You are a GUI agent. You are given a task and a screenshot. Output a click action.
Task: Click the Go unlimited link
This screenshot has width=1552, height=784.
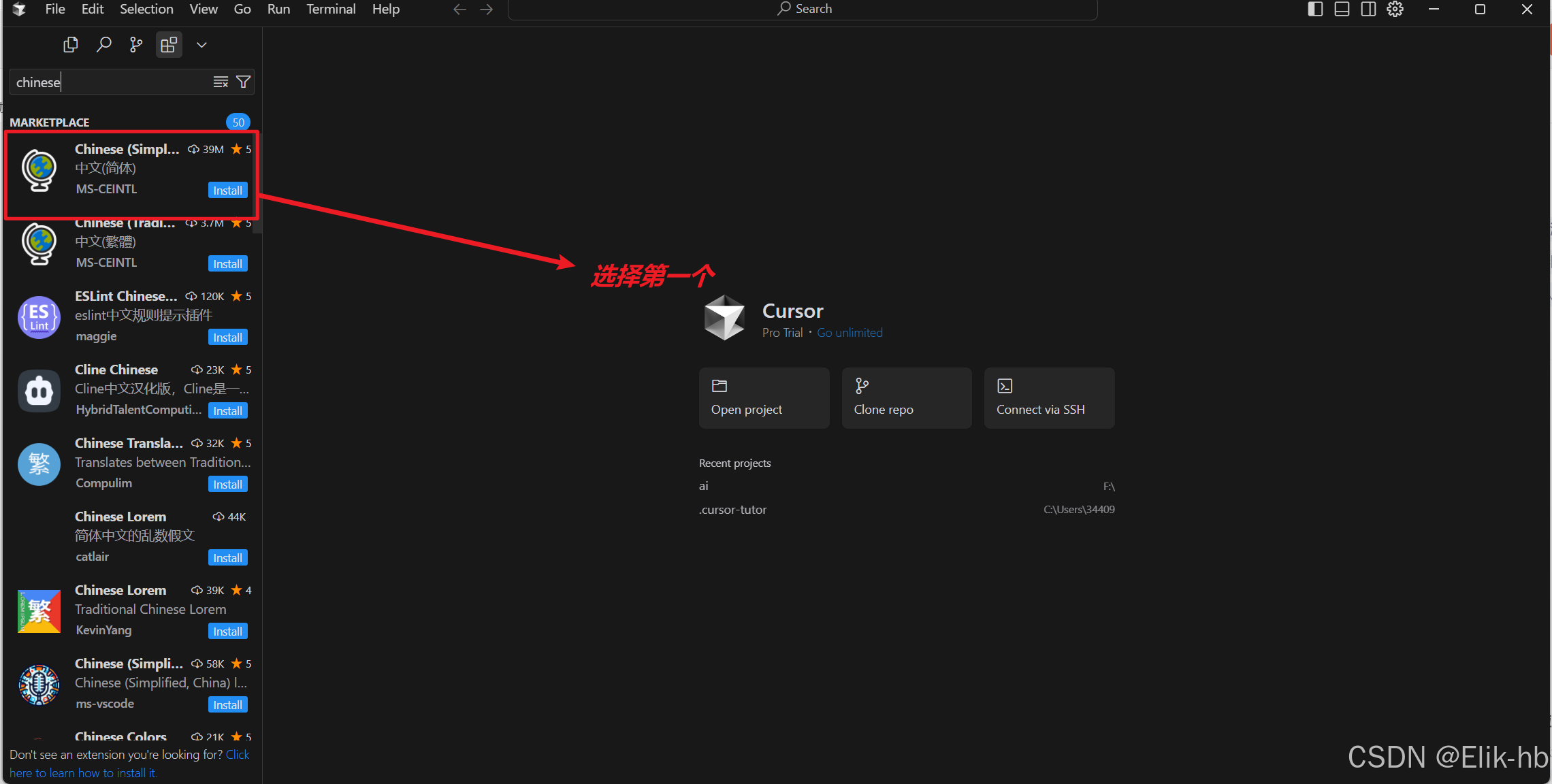pyautogui.click(x=850, y=333)
